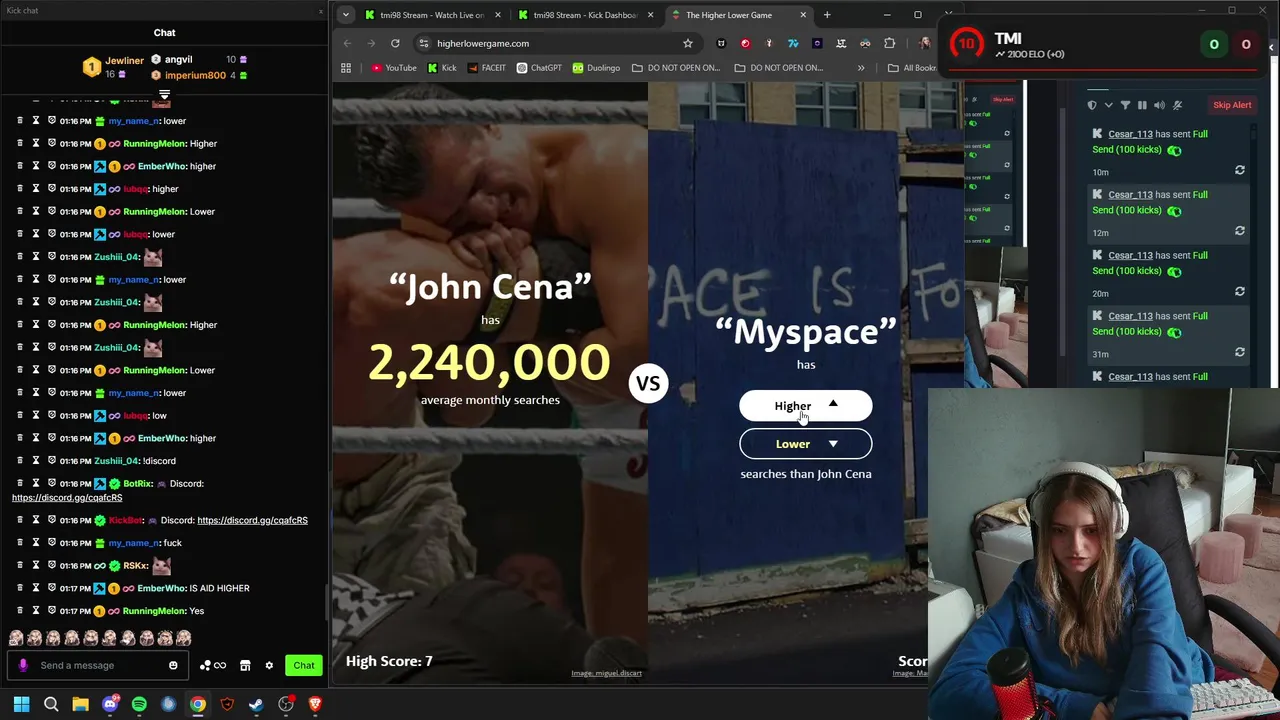The height and width of the screenshot is (720, 1280).
Task: Click username EmberWho on IS AID HIGHER message
Action: [x=161, y=588]
